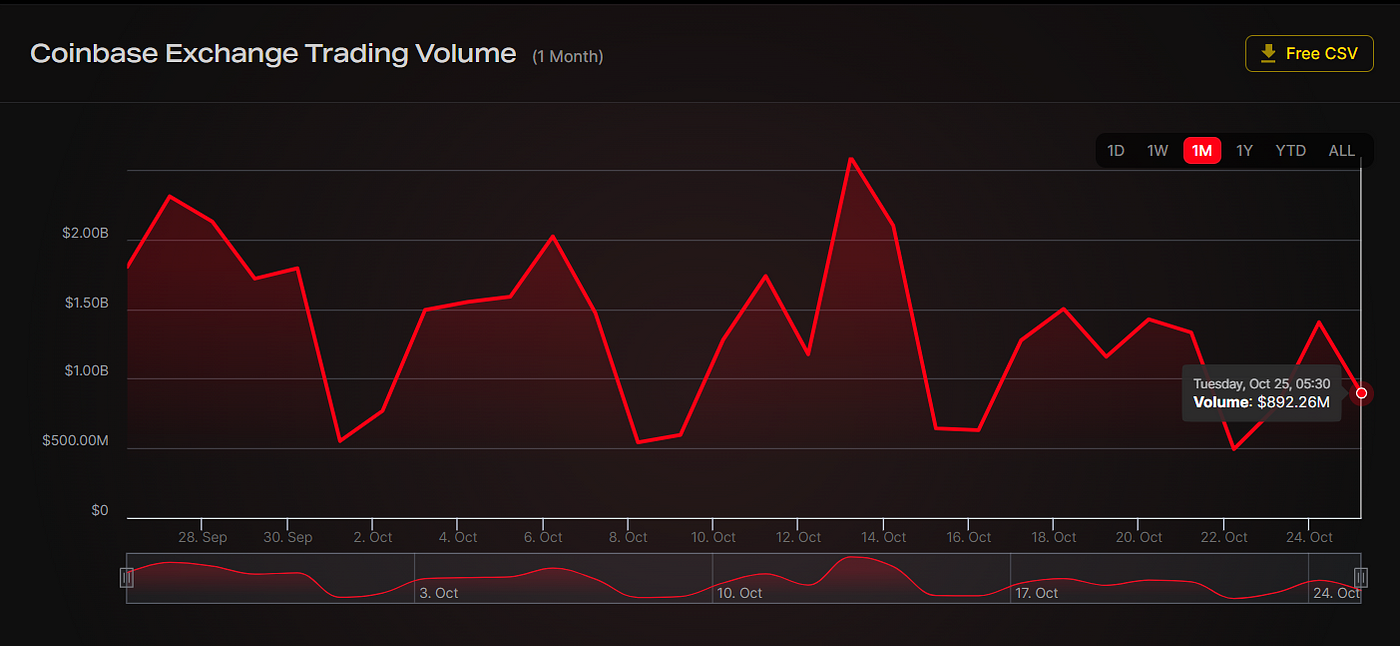This screenshot has height=646, width=1400.
Task: Click the 17. Oct navigator label
Action: click(1036, 593)
